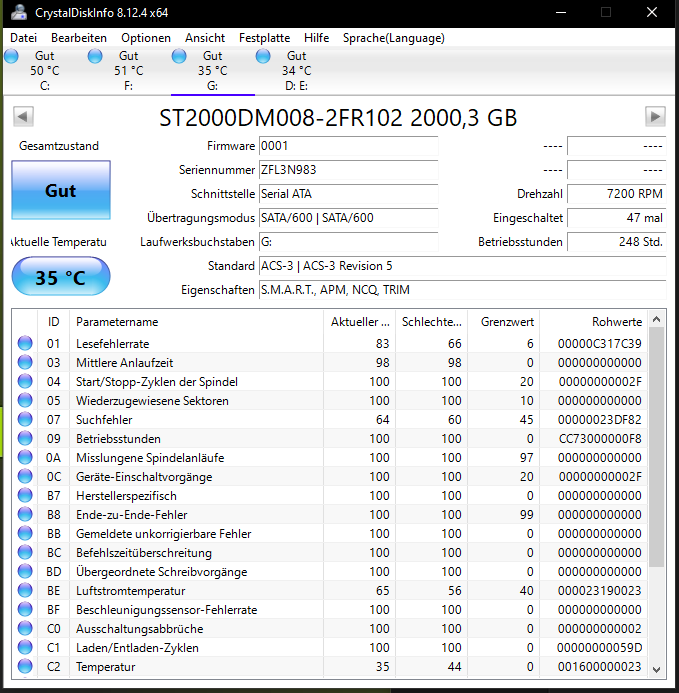Click the Gut health status button
Viewport: 679px width, 693px height.
(61, 190)
